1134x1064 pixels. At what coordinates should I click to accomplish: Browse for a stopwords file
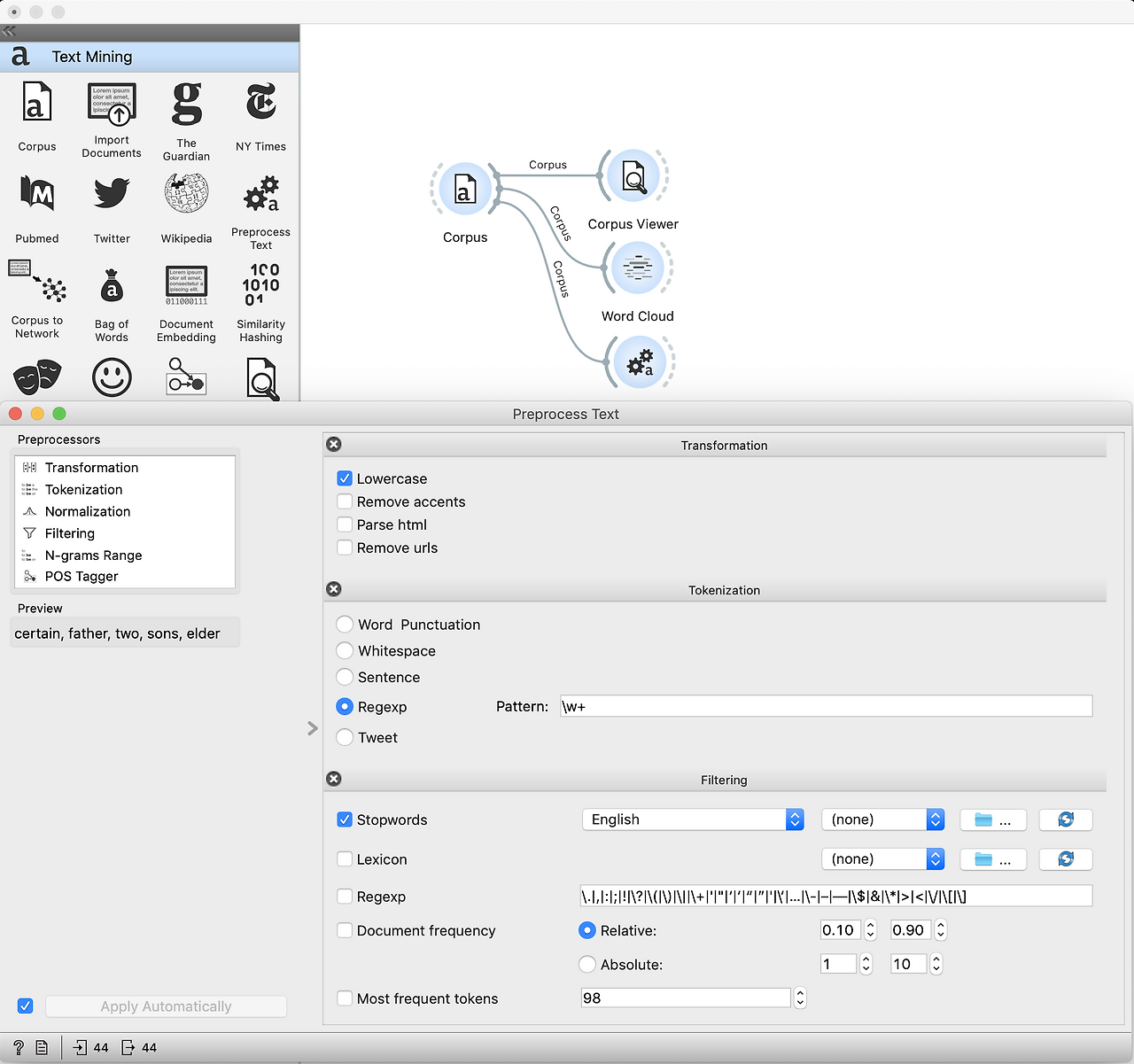tap(993, 819)
